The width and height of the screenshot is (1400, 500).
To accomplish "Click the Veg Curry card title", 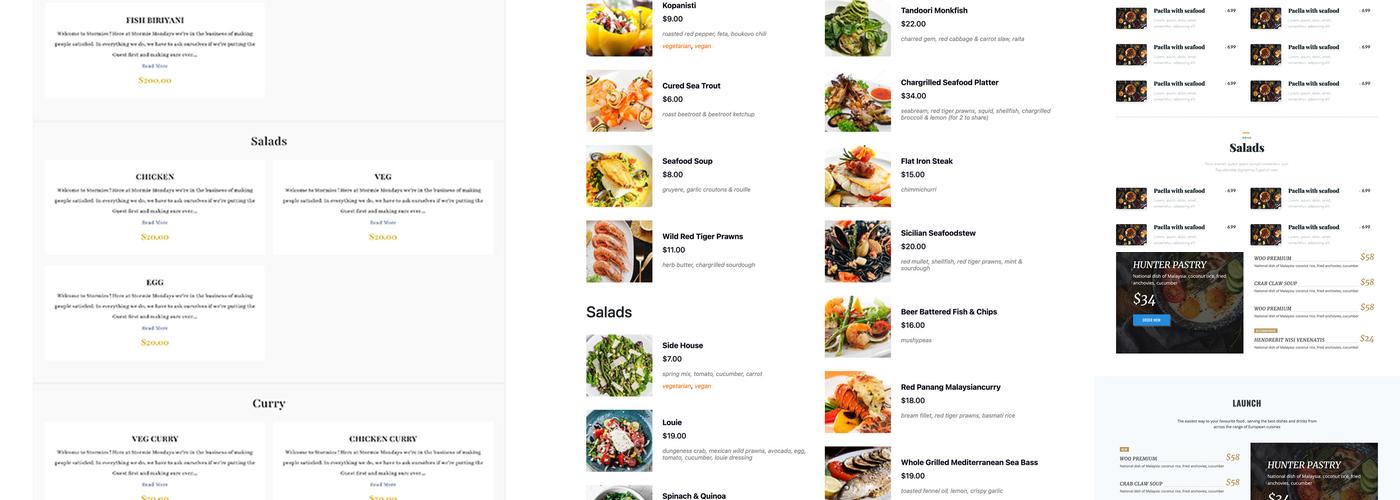I will click(155, 439).
